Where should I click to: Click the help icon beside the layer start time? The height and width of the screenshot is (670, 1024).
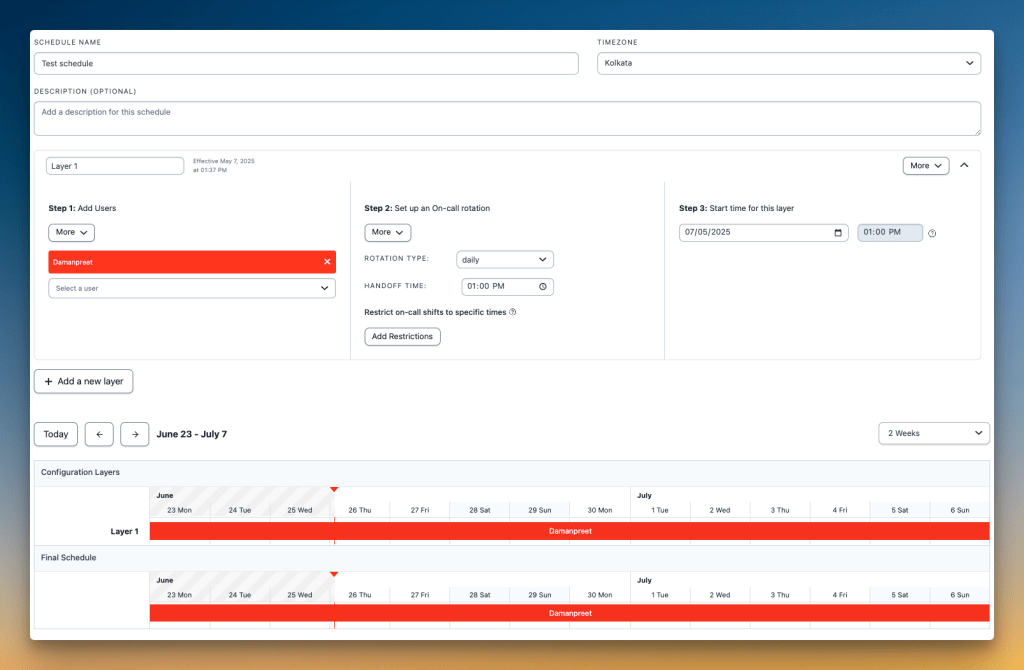pos(931,232)
